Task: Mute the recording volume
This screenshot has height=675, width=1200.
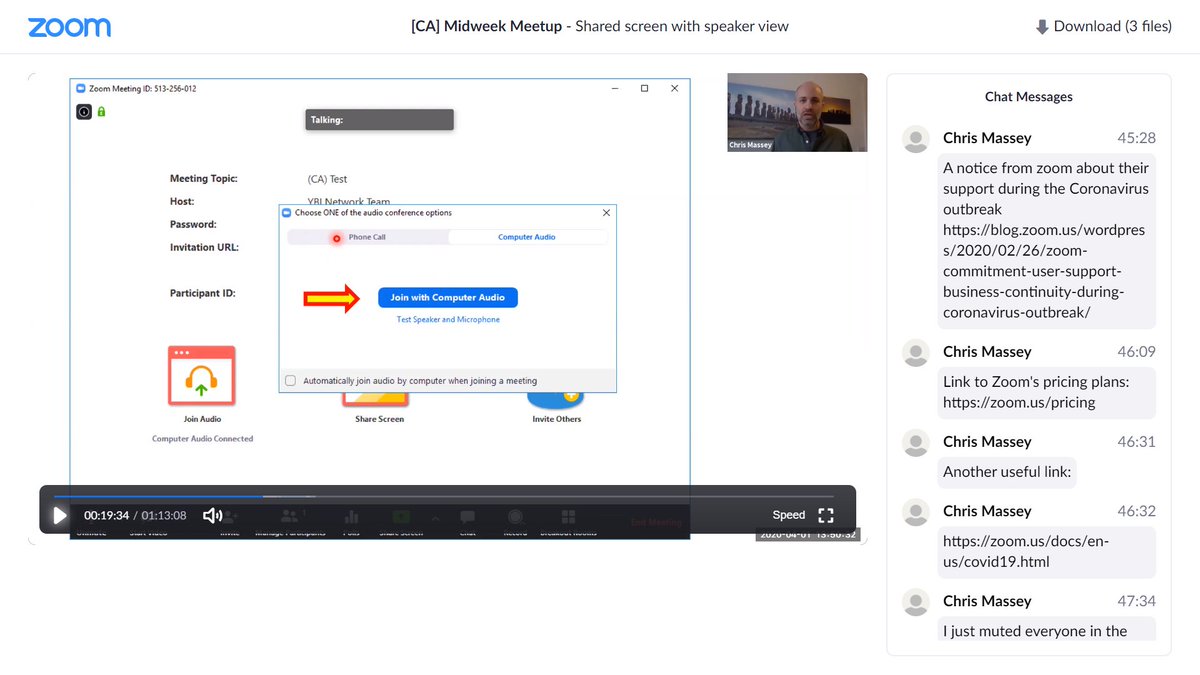Action: click(x=212, y=515)
